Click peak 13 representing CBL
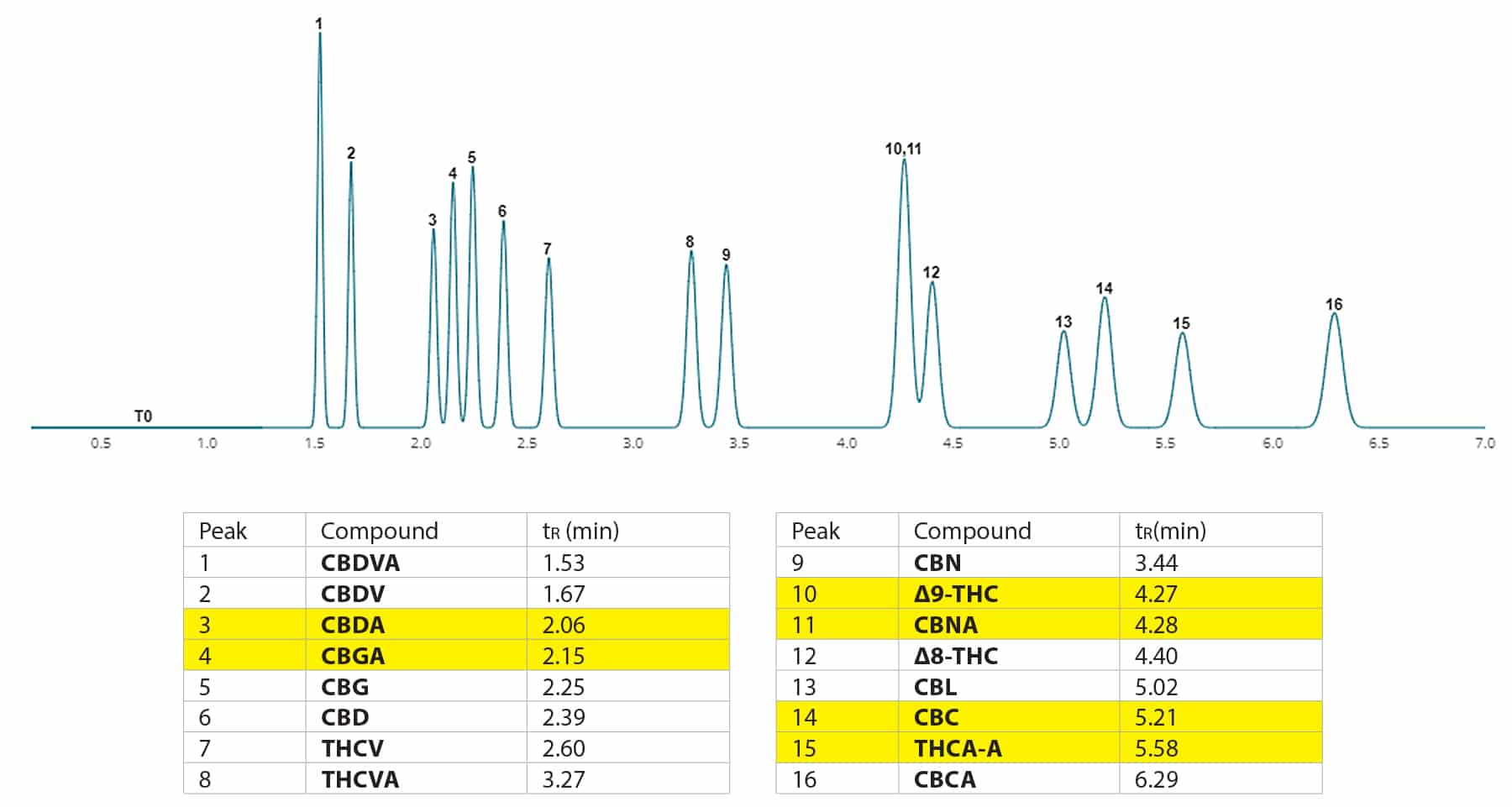The image size is (1512, 807). pyautogui.click(x=1064, y=336)
